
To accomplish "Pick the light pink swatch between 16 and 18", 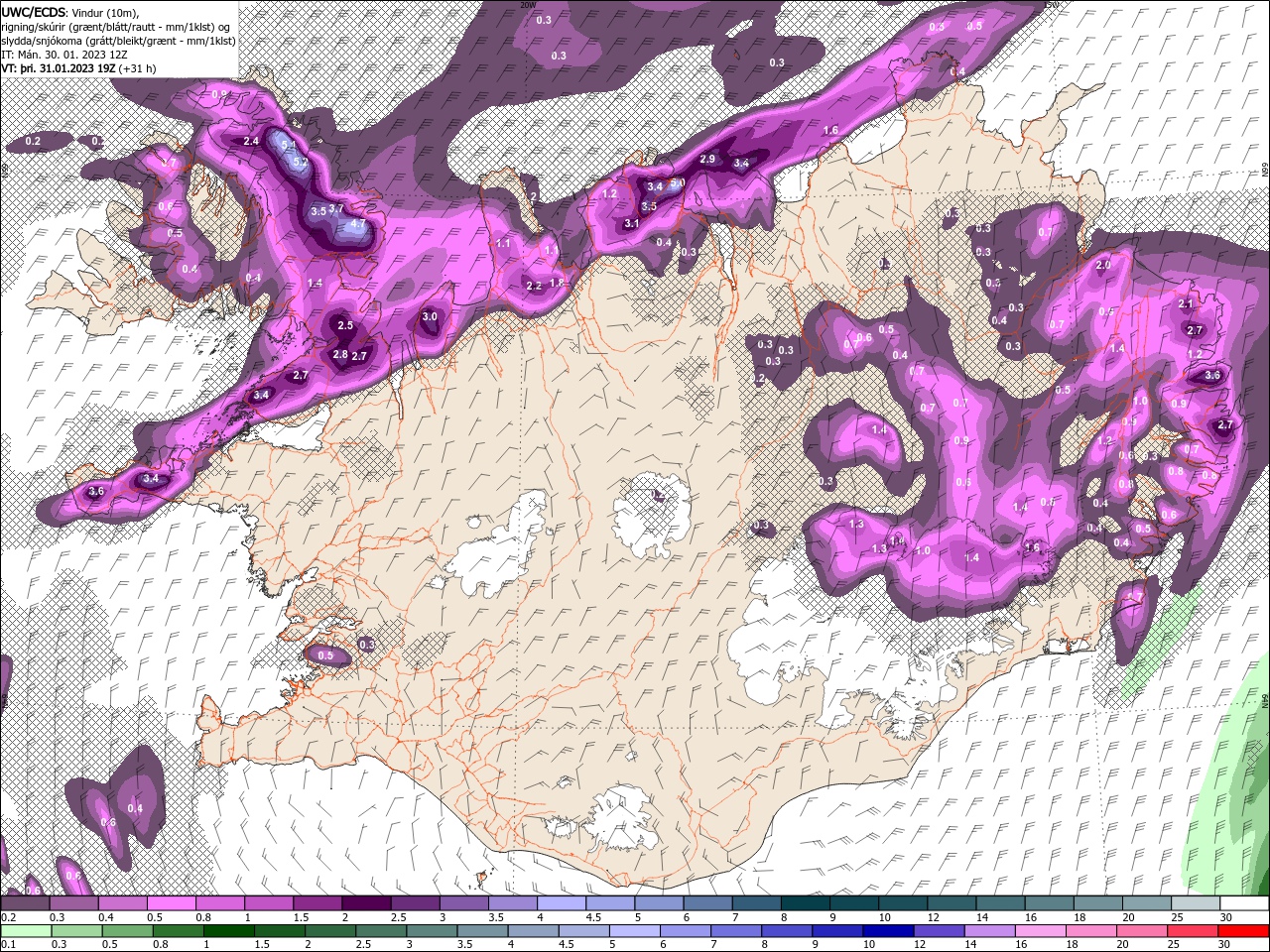I will (x=1040, y=931).
